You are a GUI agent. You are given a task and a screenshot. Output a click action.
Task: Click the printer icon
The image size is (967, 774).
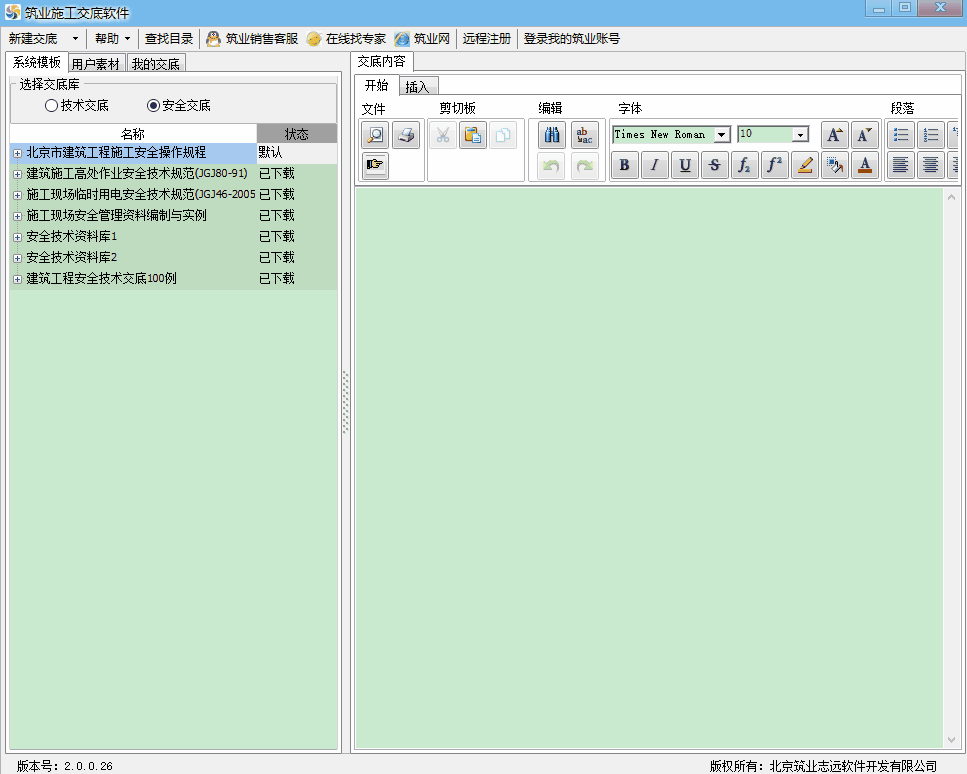point(406,135)
